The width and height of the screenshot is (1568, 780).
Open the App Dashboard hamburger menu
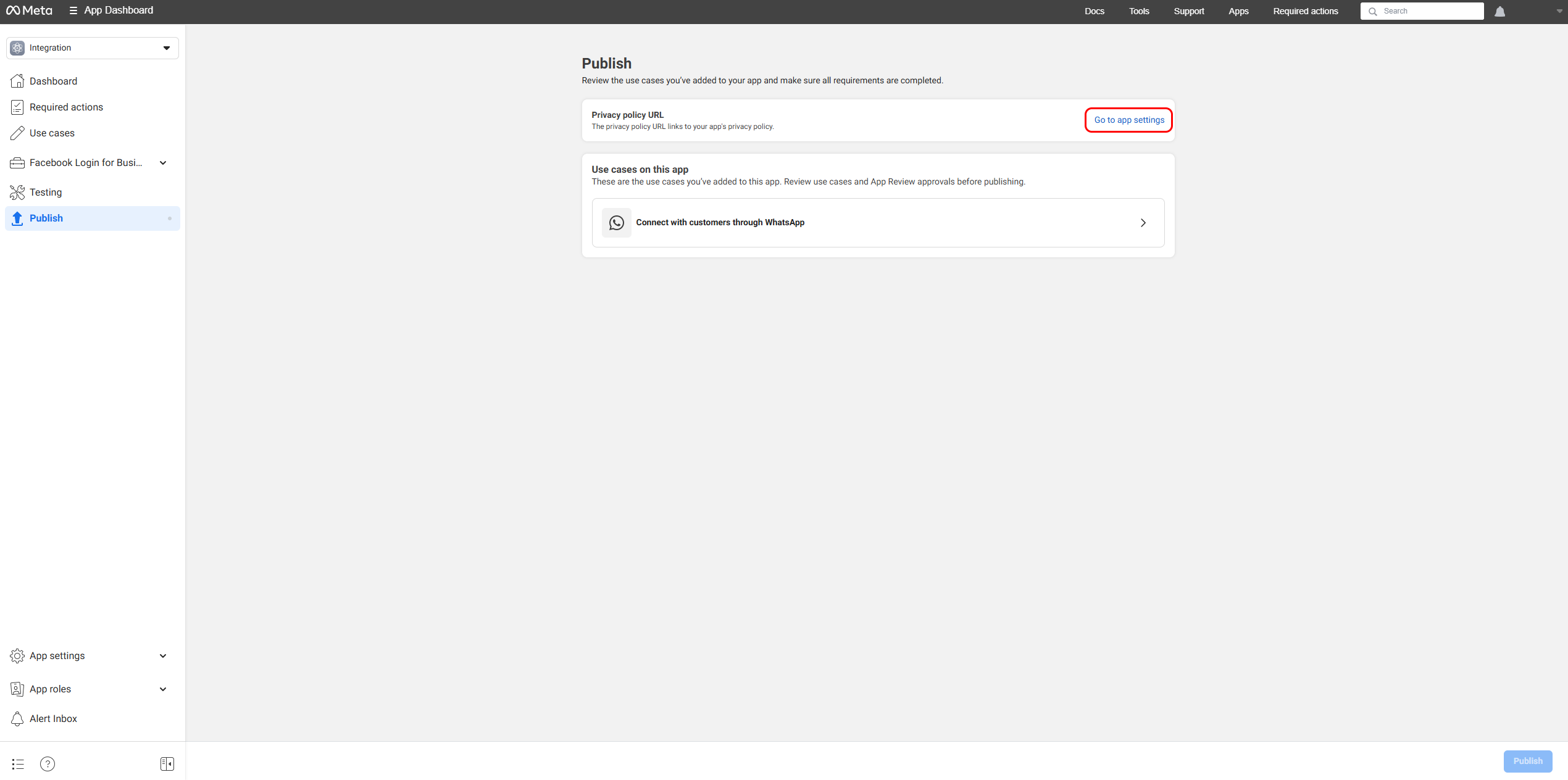73,10
